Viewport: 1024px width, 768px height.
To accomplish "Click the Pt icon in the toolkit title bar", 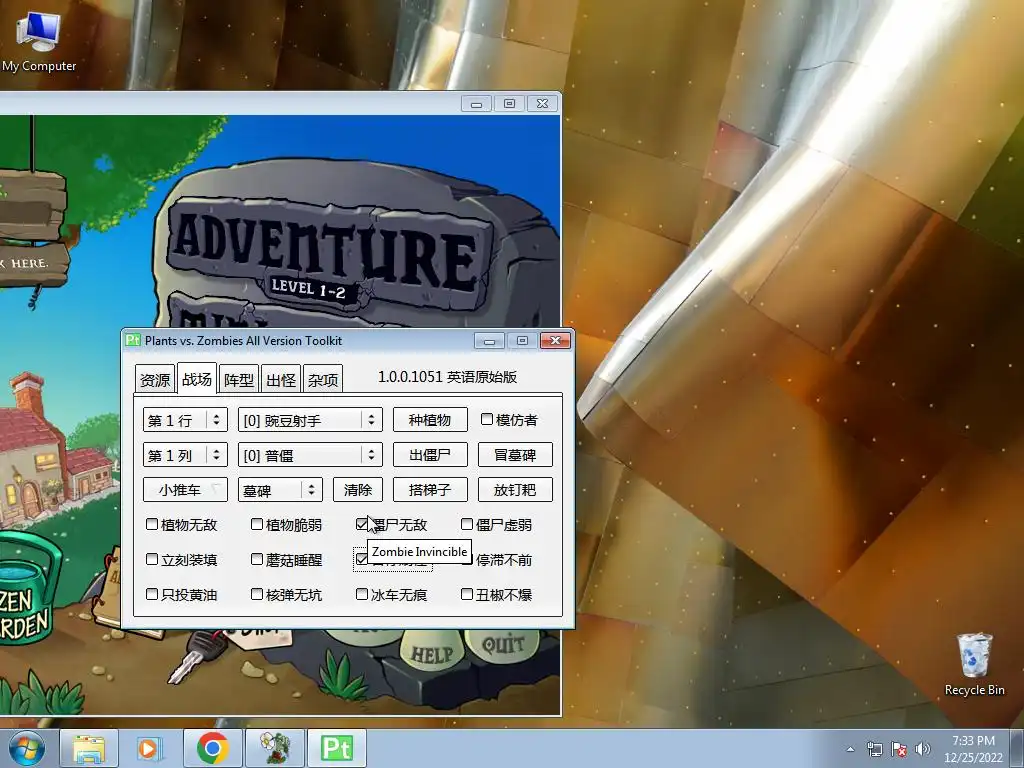I will (x=133, y=340).
